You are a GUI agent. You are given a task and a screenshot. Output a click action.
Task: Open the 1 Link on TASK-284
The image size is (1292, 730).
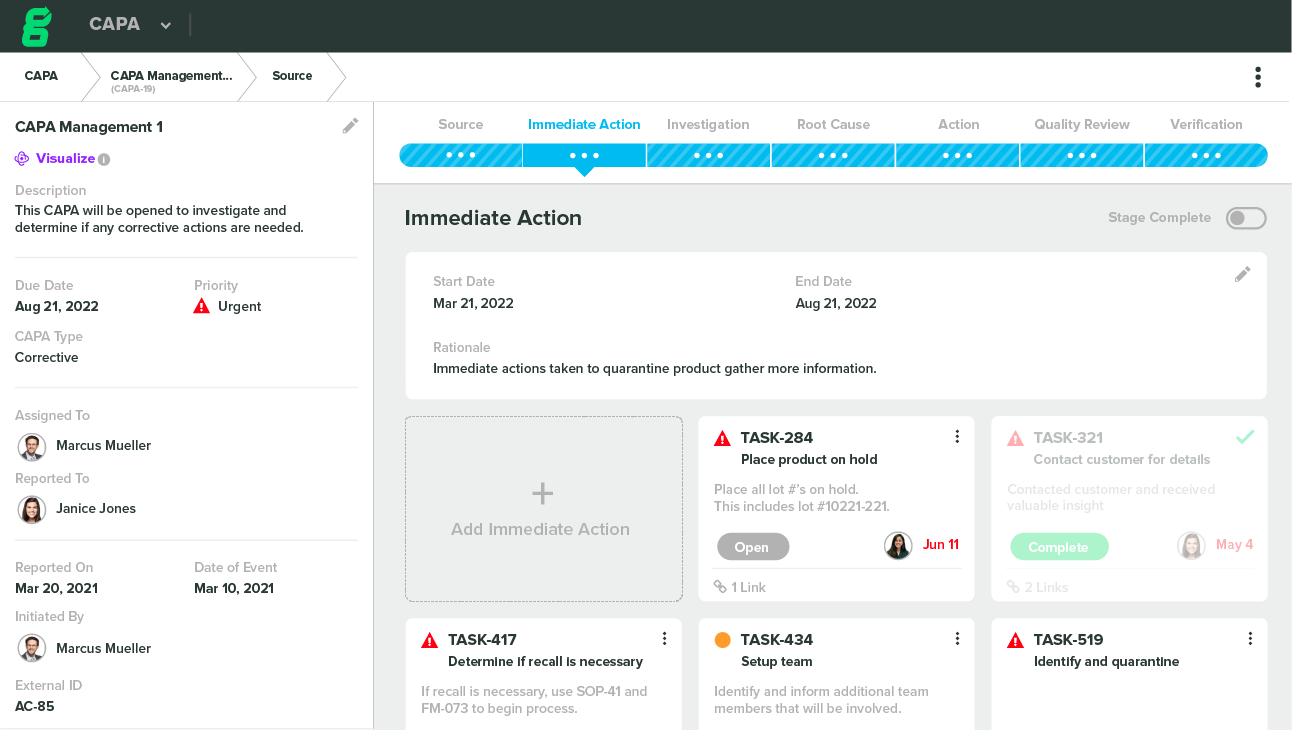(740, 587)
